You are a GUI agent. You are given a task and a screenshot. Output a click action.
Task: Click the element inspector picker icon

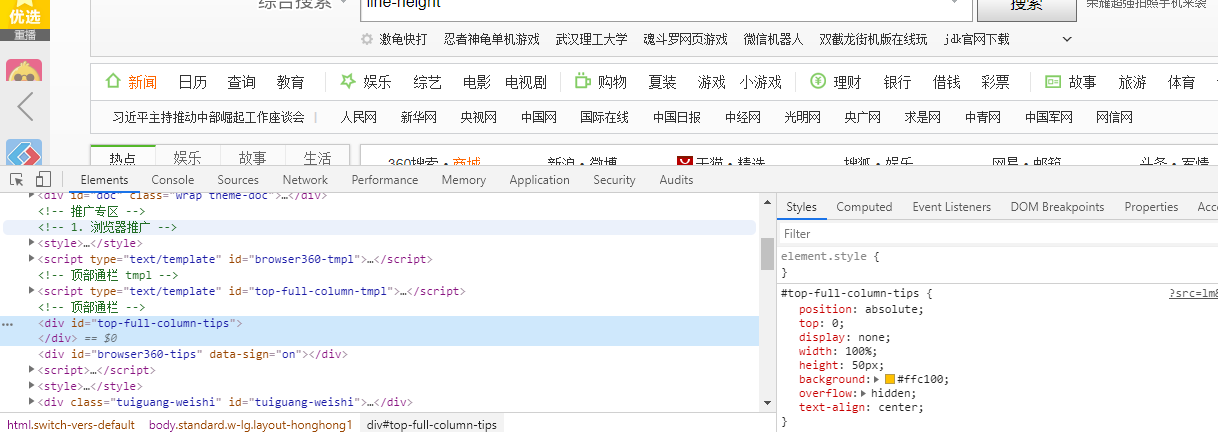click(17, 180)
